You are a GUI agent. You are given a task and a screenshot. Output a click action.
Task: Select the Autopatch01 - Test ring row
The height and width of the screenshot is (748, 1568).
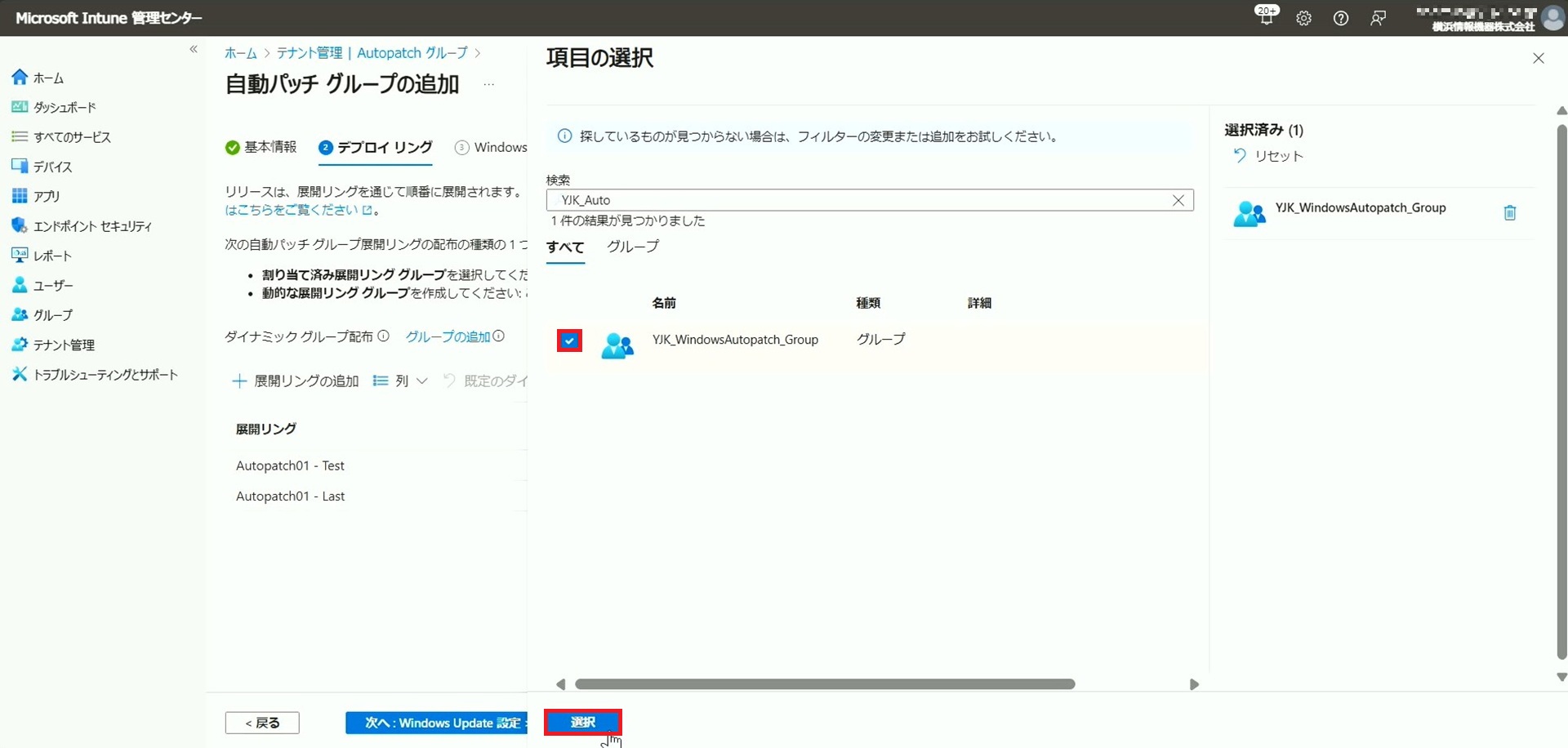coord(290,465)
